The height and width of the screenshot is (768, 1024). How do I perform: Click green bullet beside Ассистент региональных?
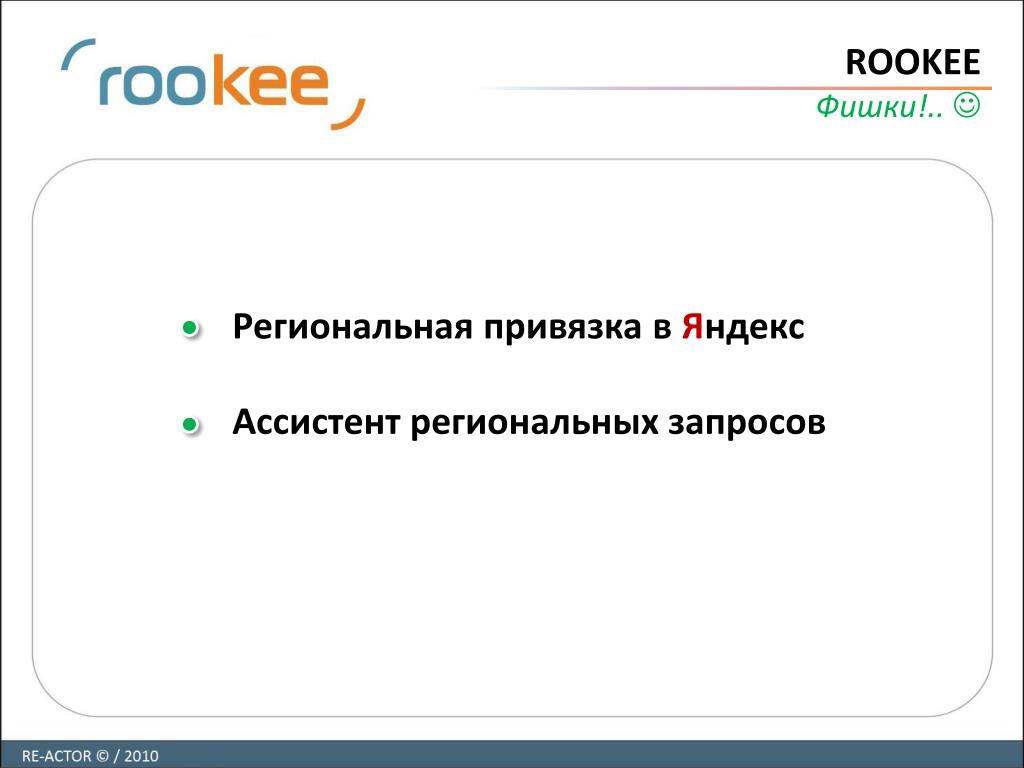[190, 425]
